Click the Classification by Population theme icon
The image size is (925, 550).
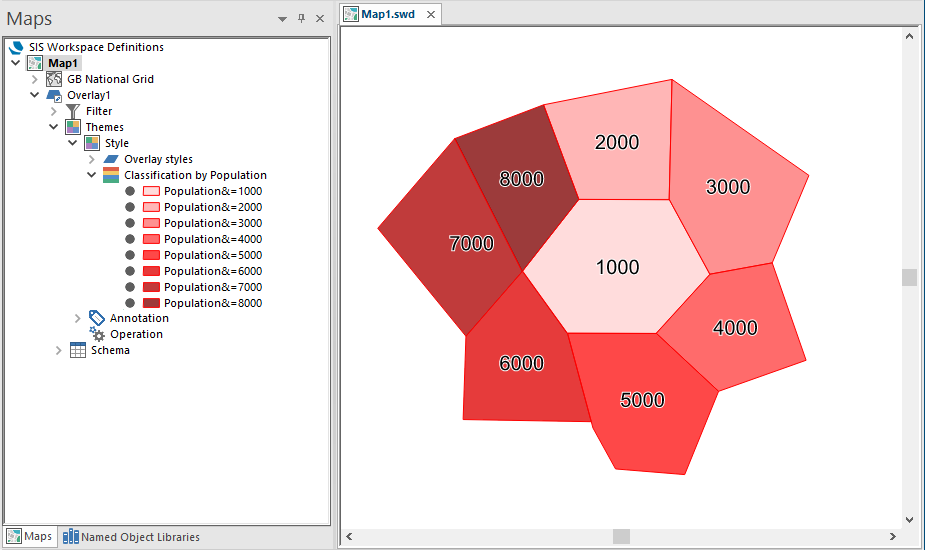(x=111, y=175)
